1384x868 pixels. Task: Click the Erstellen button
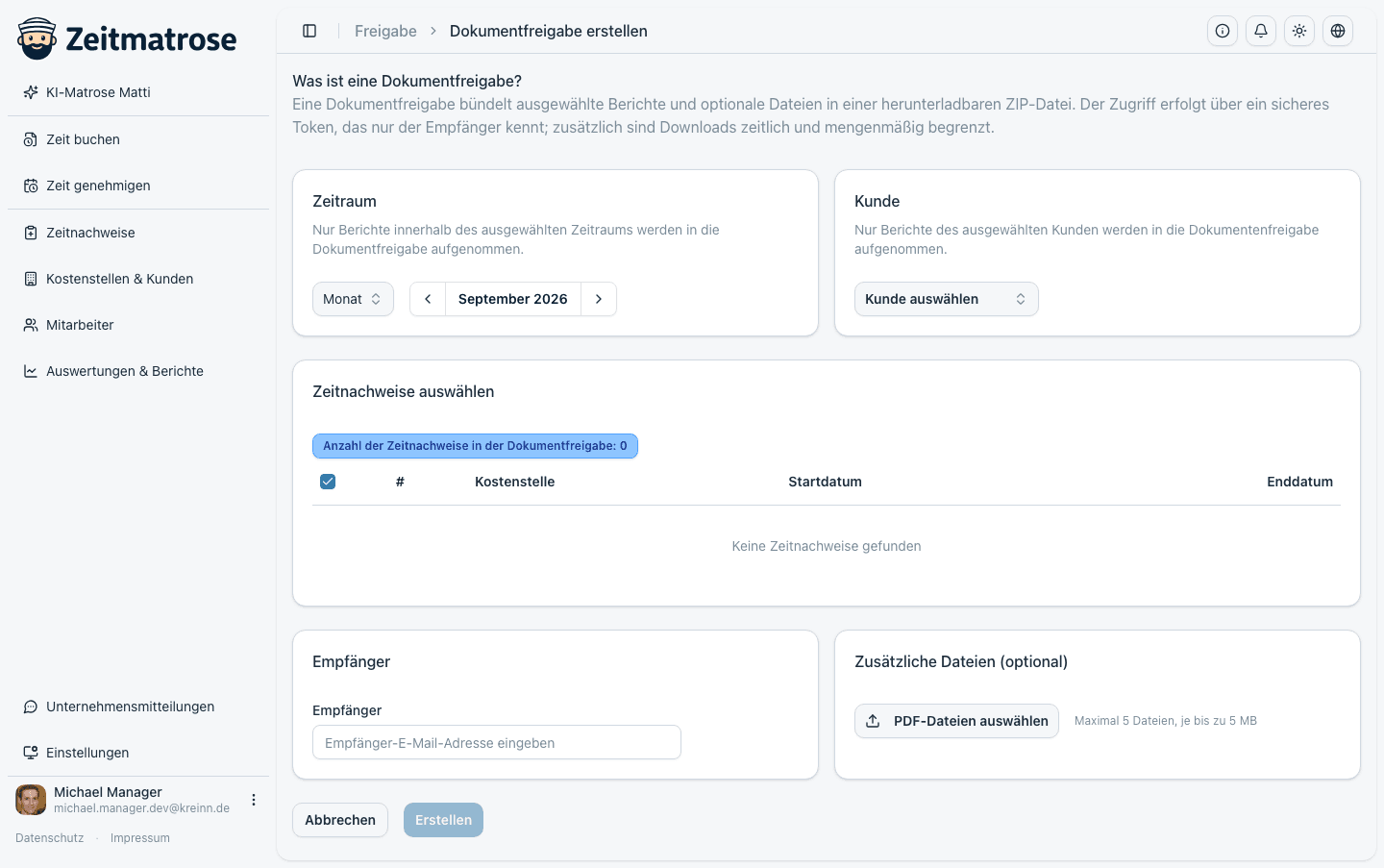tap(443, 820)
